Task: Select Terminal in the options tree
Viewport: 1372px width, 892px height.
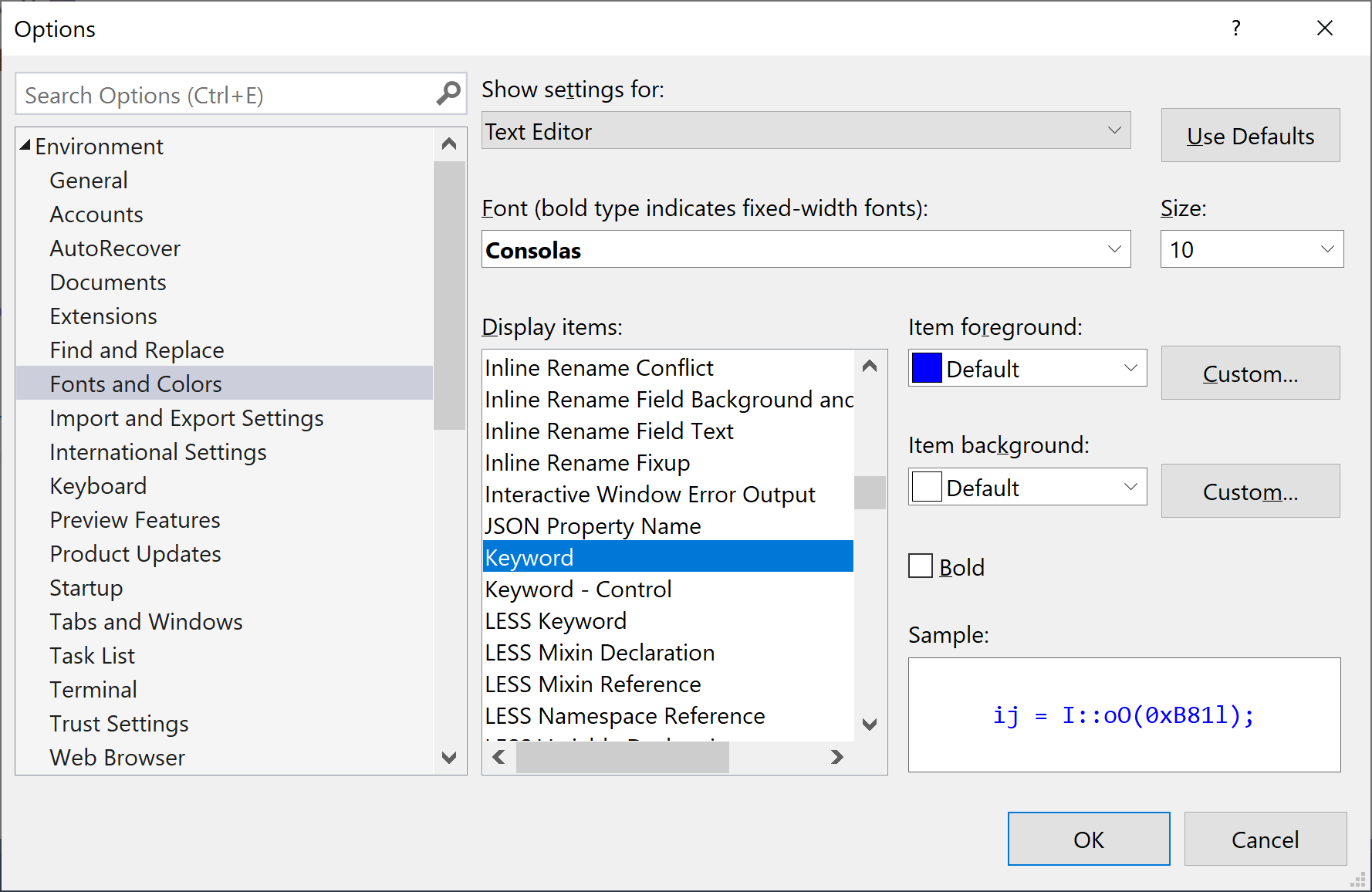Action: click(x=93, y=689)
